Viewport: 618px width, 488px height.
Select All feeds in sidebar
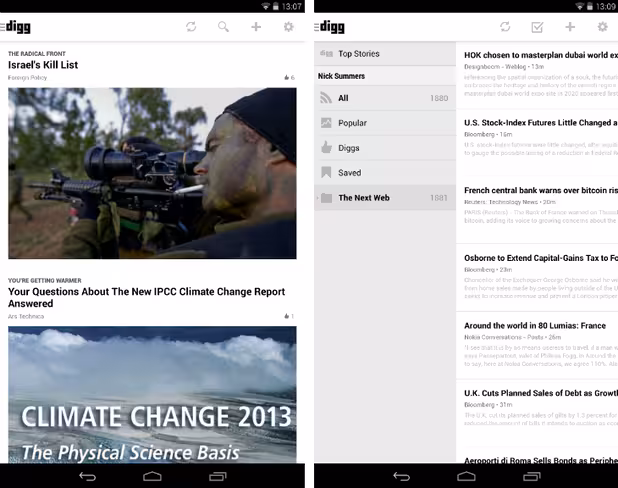(385, 98)
